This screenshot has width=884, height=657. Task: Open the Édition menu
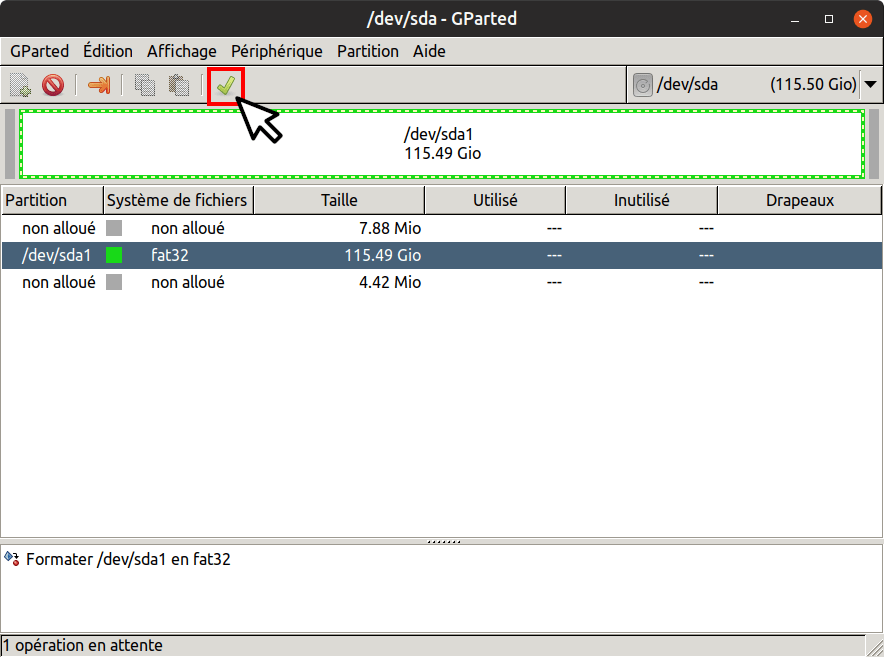[108, 51]
